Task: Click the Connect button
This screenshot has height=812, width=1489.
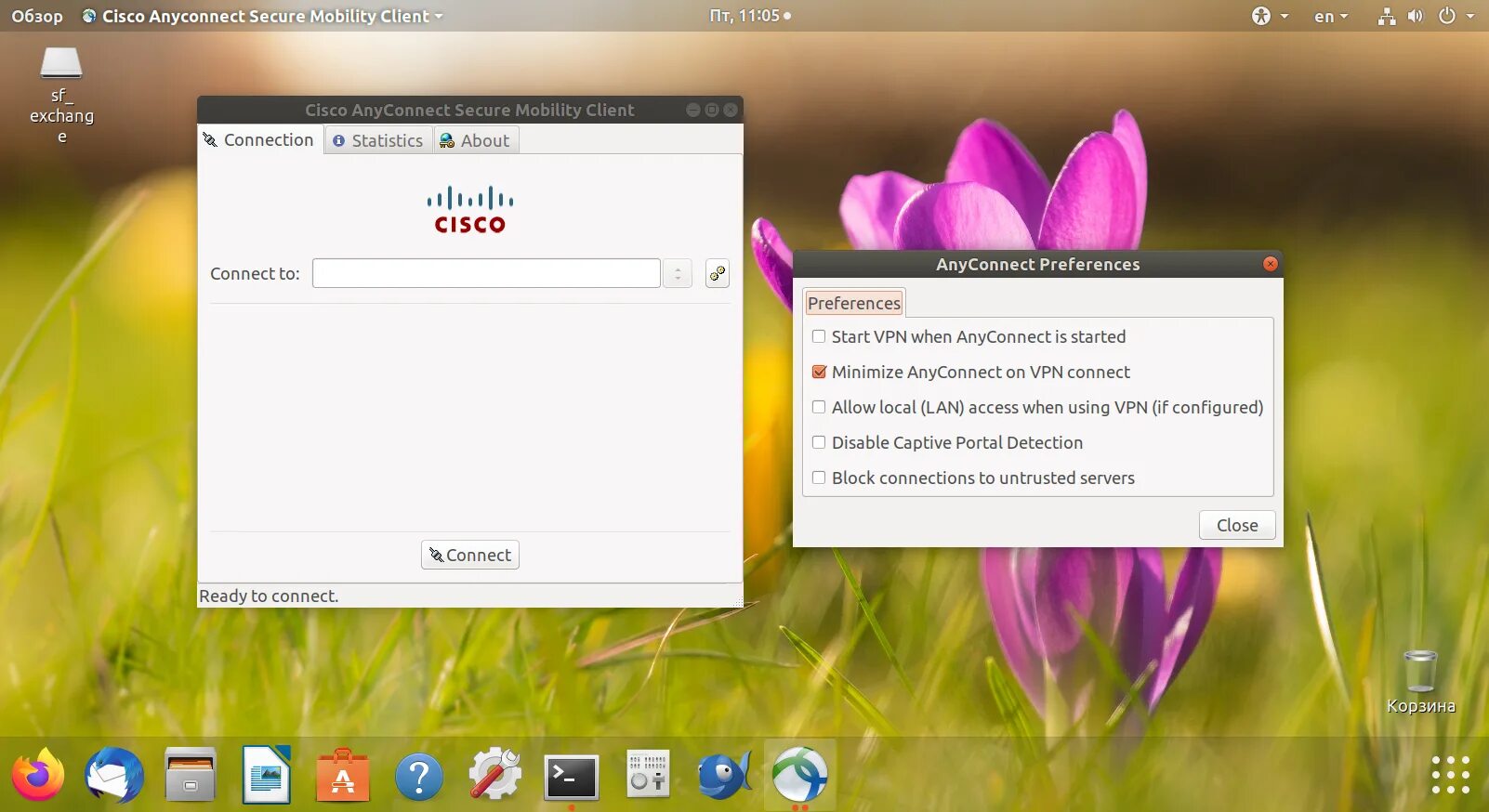Action: [x=470, y=555]
